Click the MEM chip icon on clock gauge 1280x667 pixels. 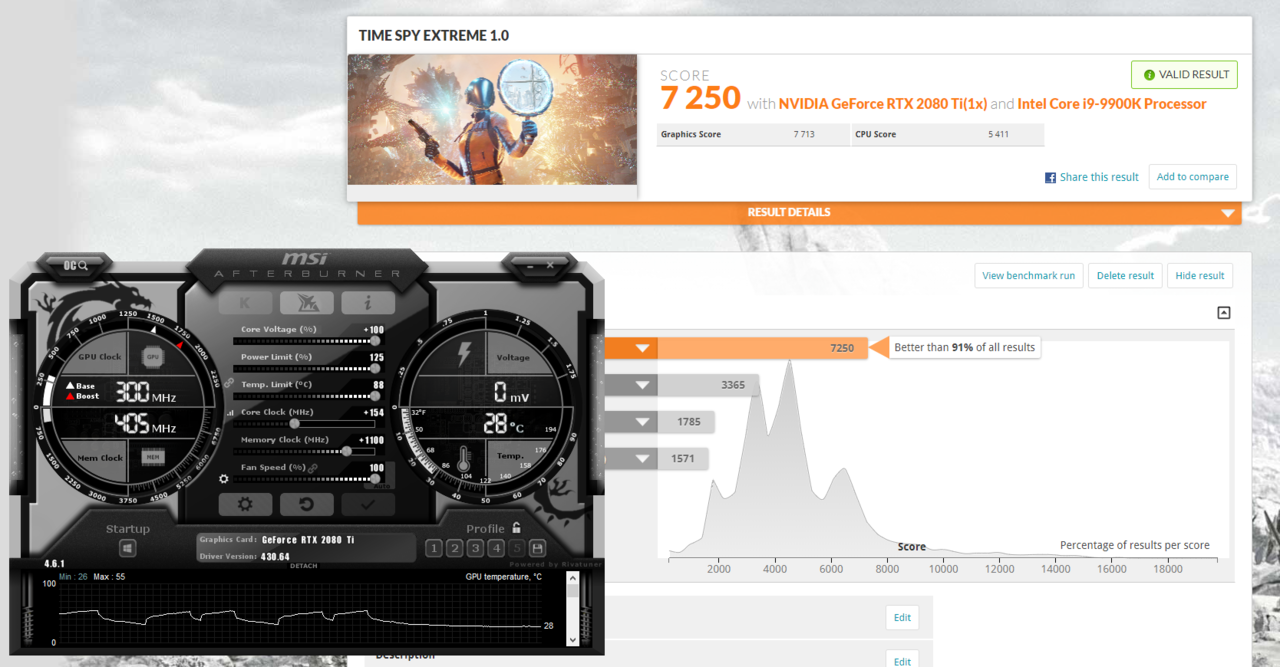pyautogui.click(x=153, y=457)
